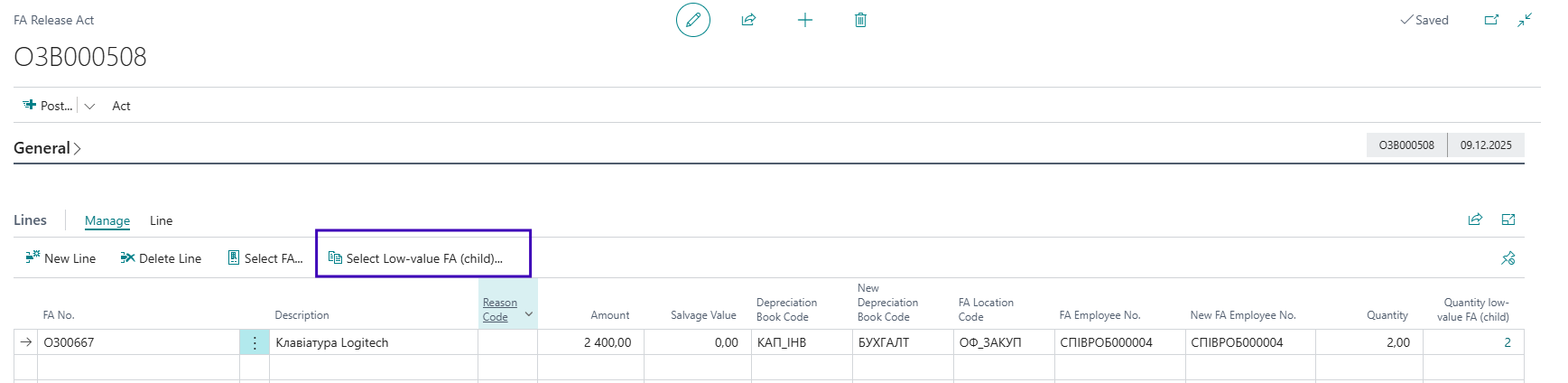Open row options for FA O300667
The width and height of the screenshot is (1568, 383).
(x=255, y=342)
